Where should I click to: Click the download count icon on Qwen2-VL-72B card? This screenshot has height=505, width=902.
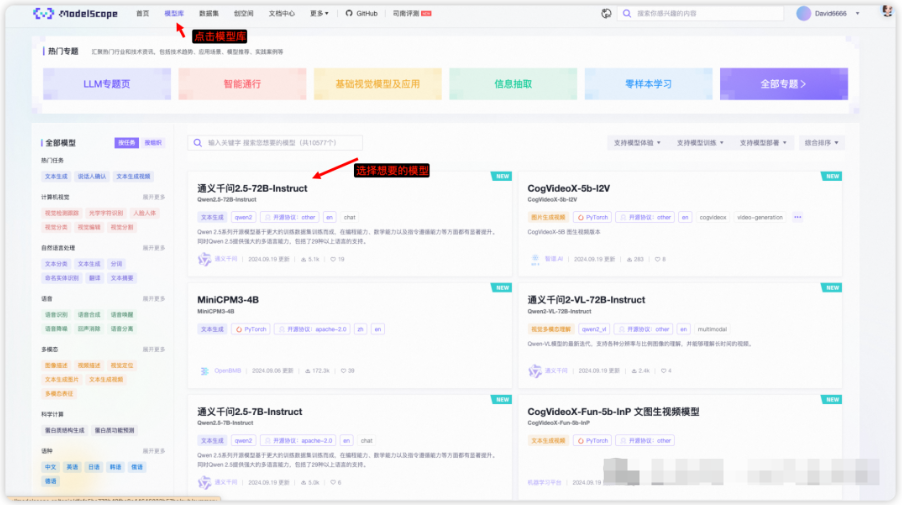point(634,371)
